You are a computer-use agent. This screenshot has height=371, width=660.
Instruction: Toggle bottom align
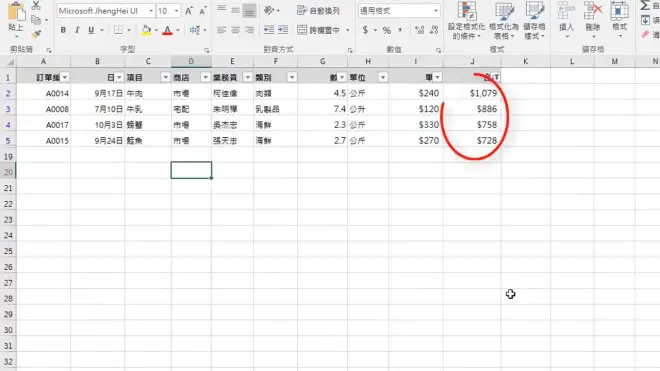click(x=249, y=11)
